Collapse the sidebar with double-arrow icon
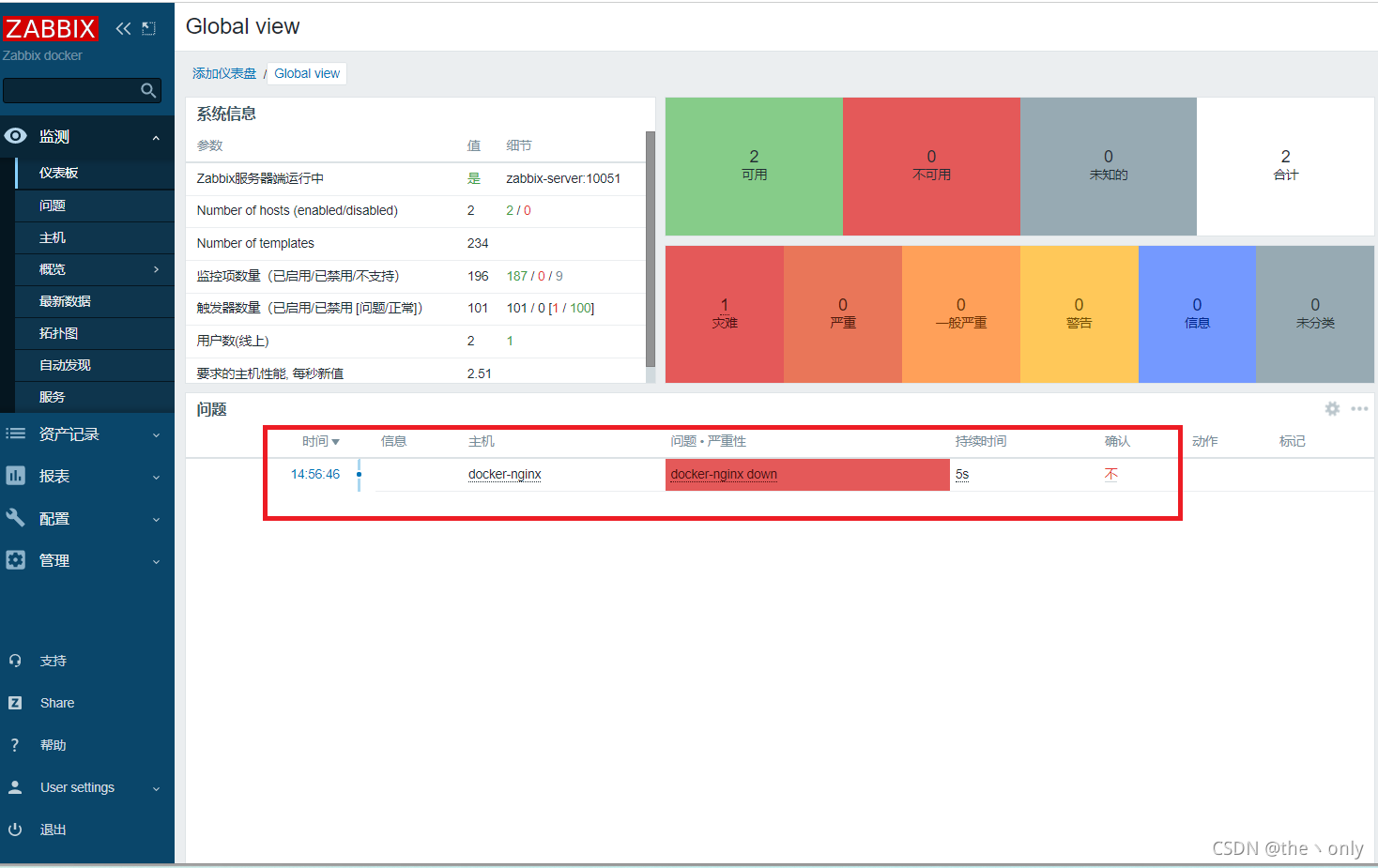 point(123,28)
